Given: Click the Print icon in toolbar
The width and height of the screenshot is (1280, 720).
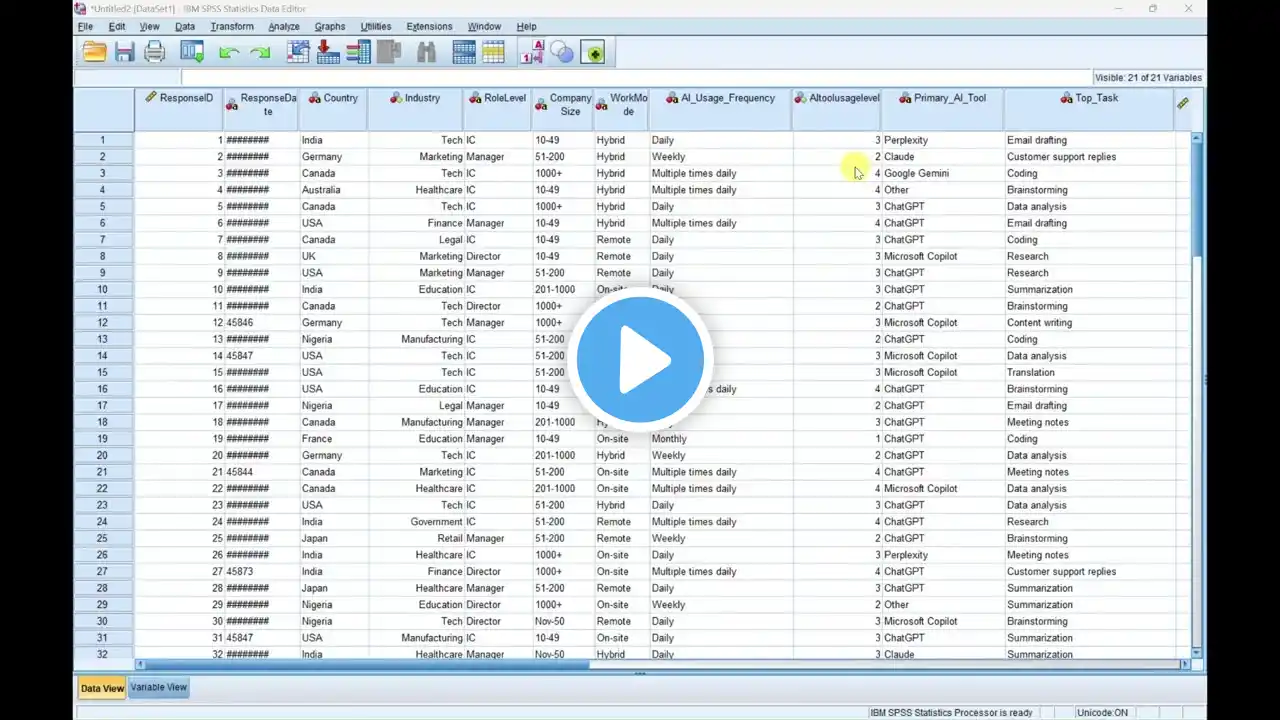Looking at the screenshot, I should 155,52.
